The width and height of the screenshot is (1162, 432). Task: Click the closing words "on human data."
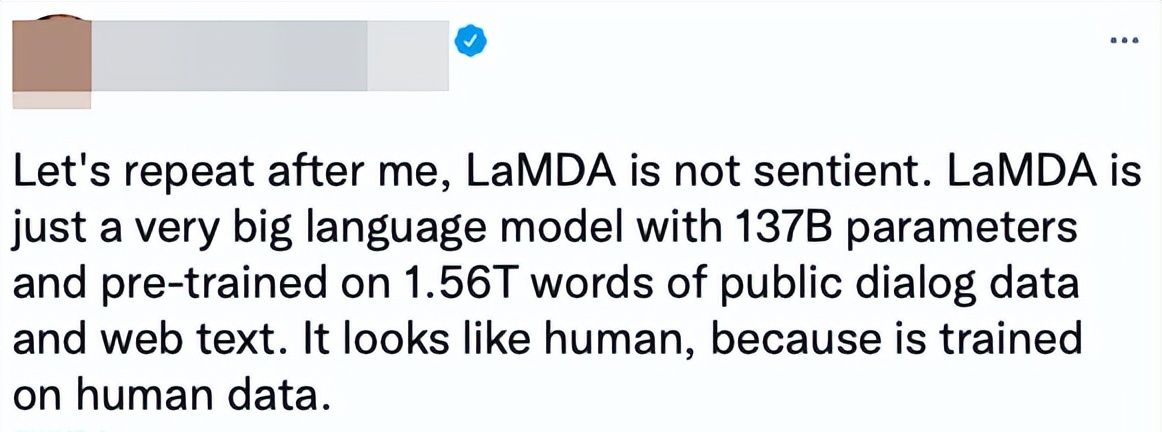(171, 397)
